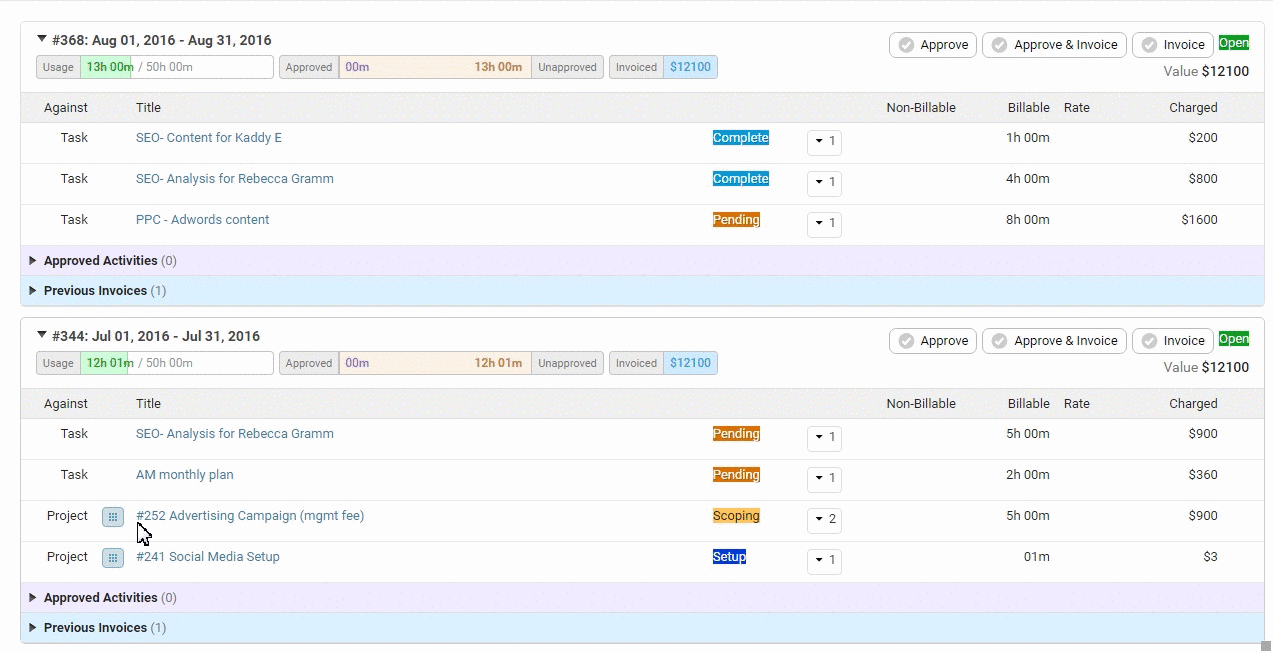Viewport: 1273px width, 653px height.
Task: Click the Open status badge on period #344
Action: (x=1233, y=339)
